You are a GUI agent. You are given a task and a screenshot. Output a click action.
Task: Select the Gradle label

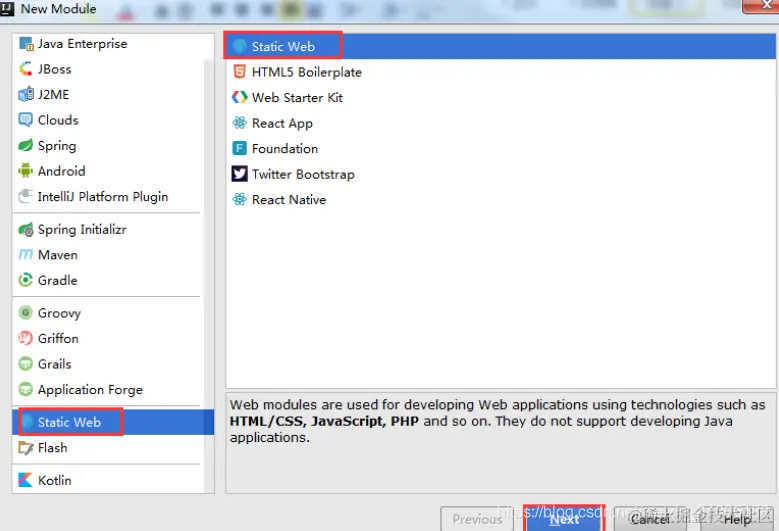coord(58,280)
